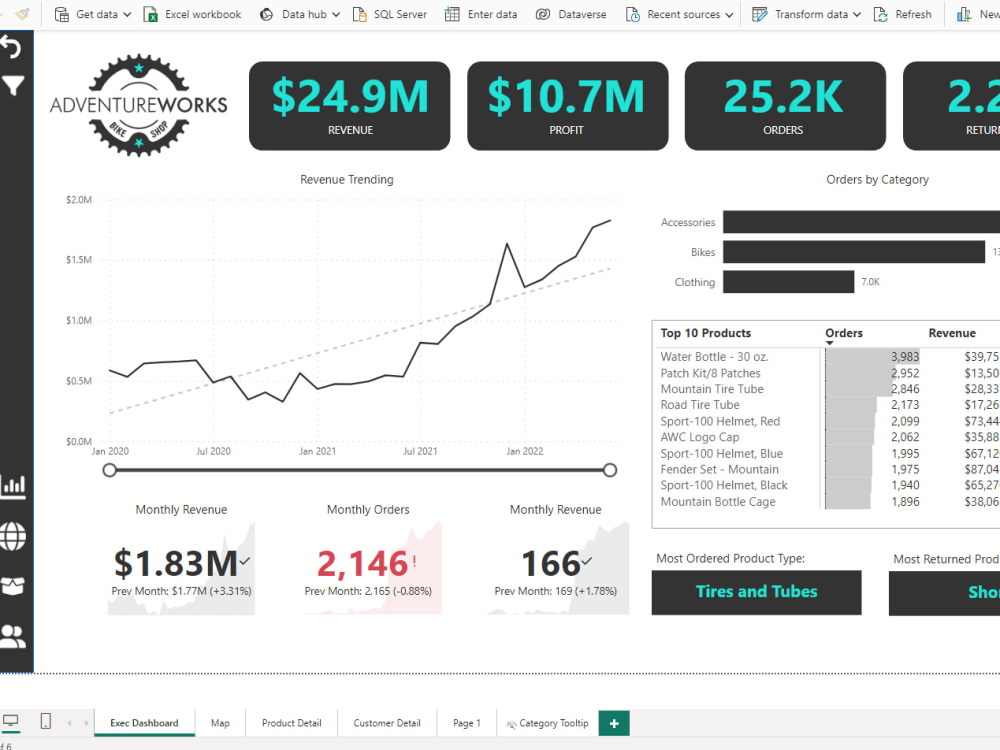1000x750 pixels.
Task: Open product detail via box sidebar icon
Action: (x=13, y=585)
